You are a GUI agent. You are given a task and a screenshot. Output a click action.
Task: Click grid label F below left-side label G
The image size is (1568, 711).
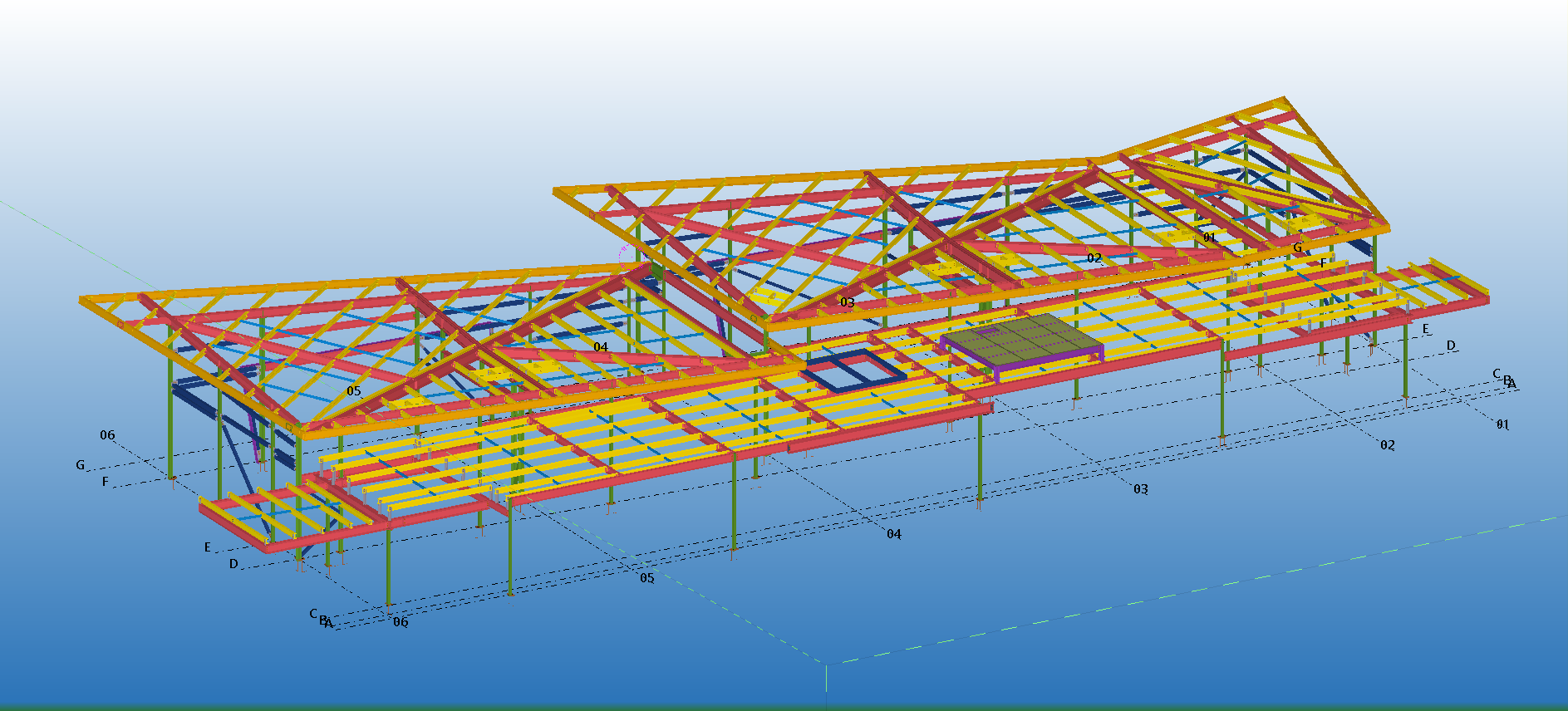(106, 482)
